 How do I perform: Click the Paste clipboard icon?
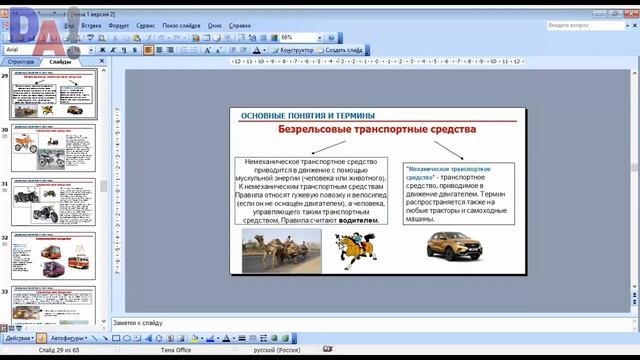137,38
